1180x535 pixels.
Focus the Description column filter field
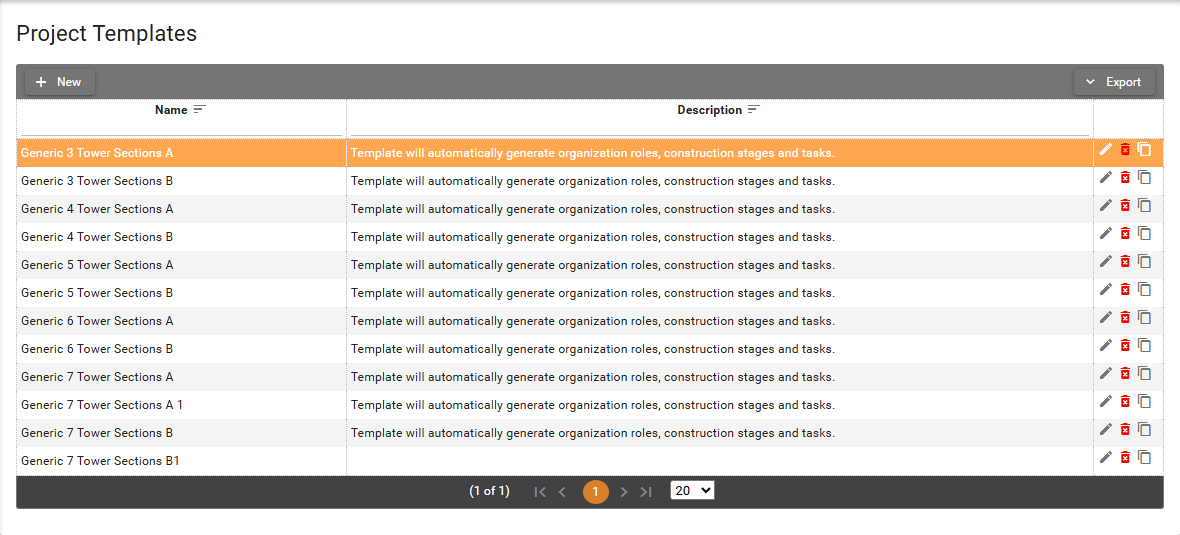[x=719, y=128]
